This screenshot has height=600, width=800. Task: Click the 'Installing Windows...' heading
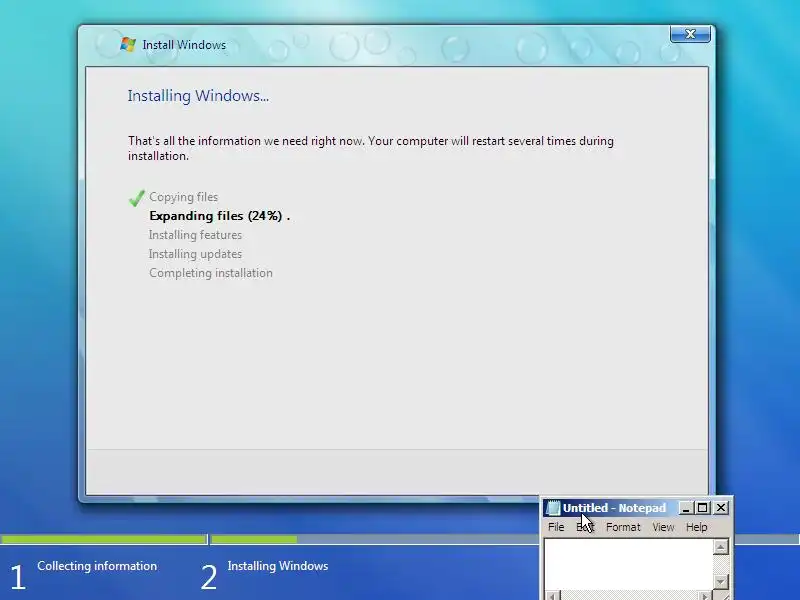tap(198, 95)
